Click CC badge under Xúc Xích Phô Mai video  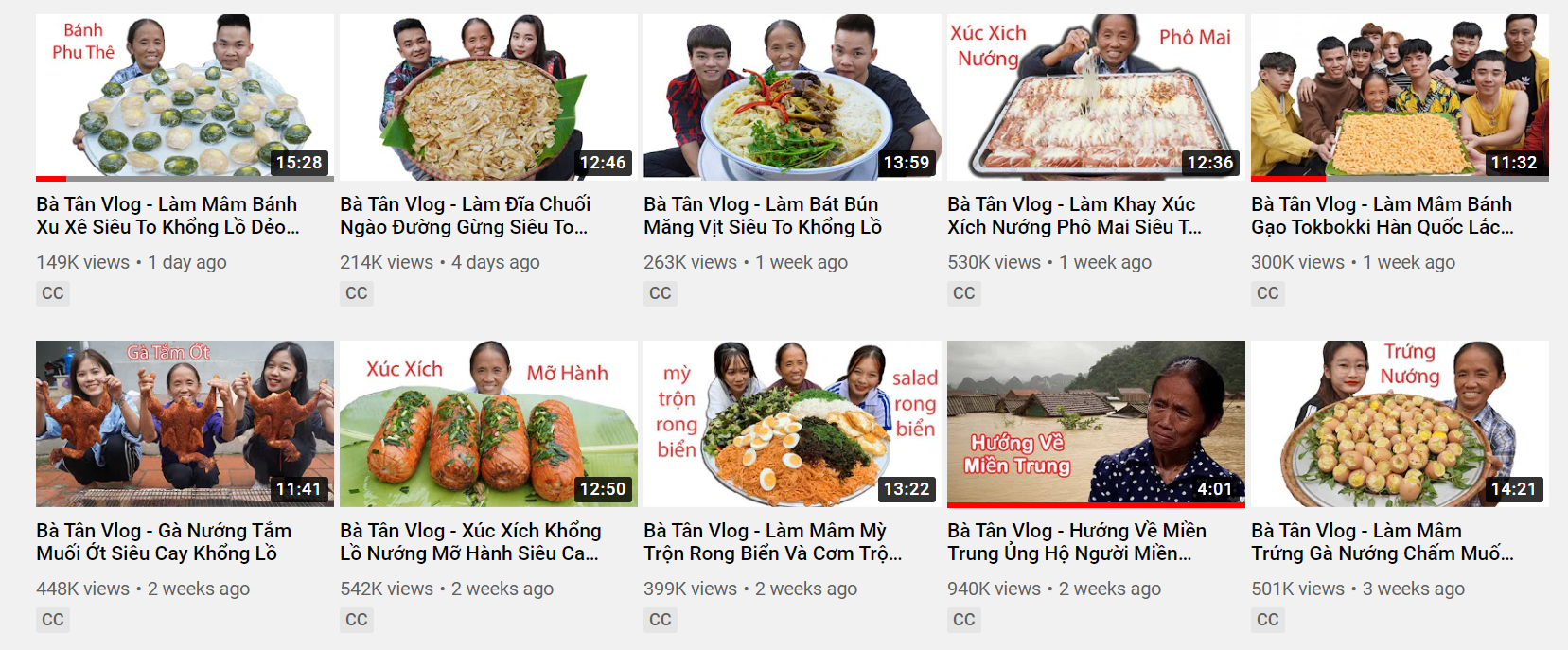pyautogui.click(x=964, y=293)
